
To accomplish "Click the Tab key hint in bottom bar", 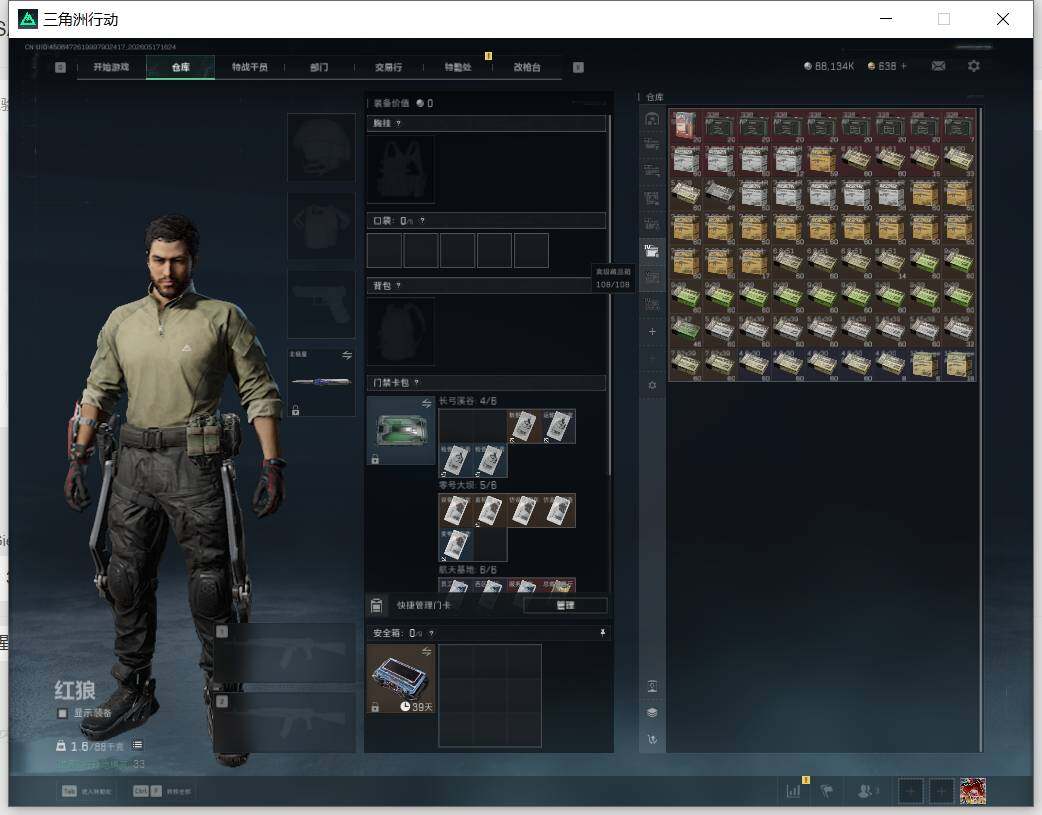I will click(70, 791).
